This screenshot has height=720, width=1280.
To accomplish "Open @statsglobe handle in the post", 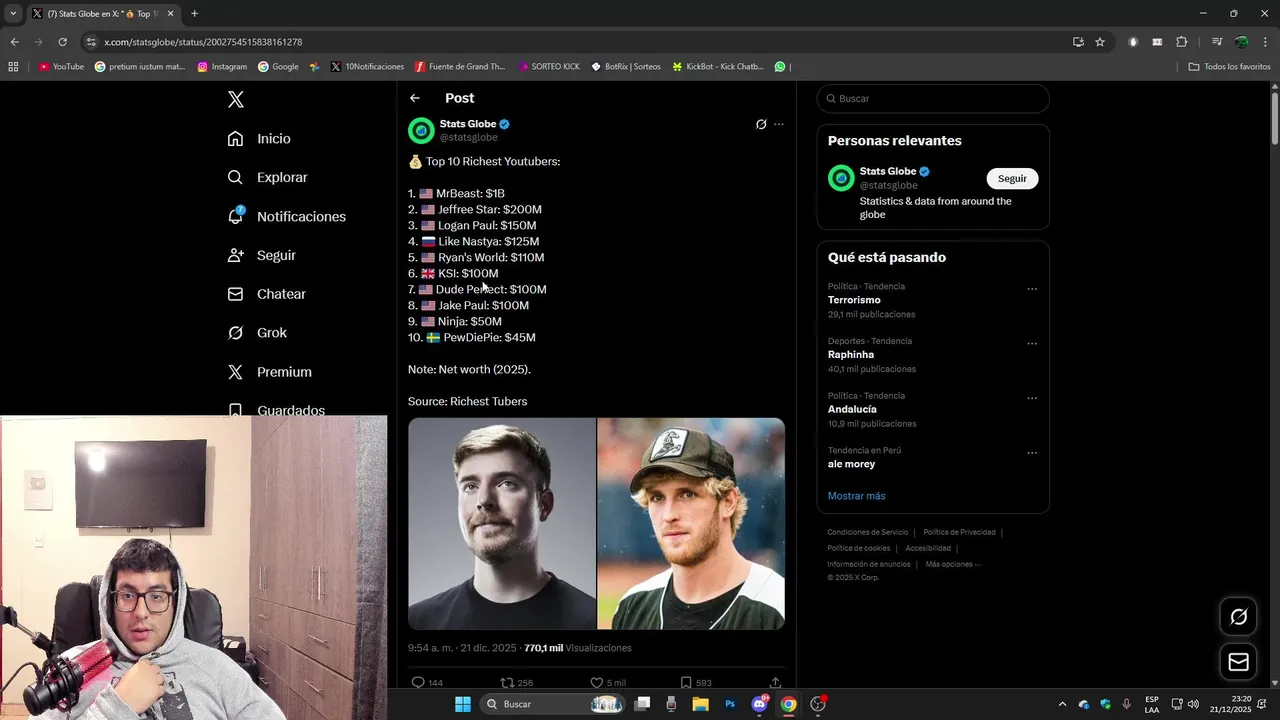I will (x=469, y=138).
